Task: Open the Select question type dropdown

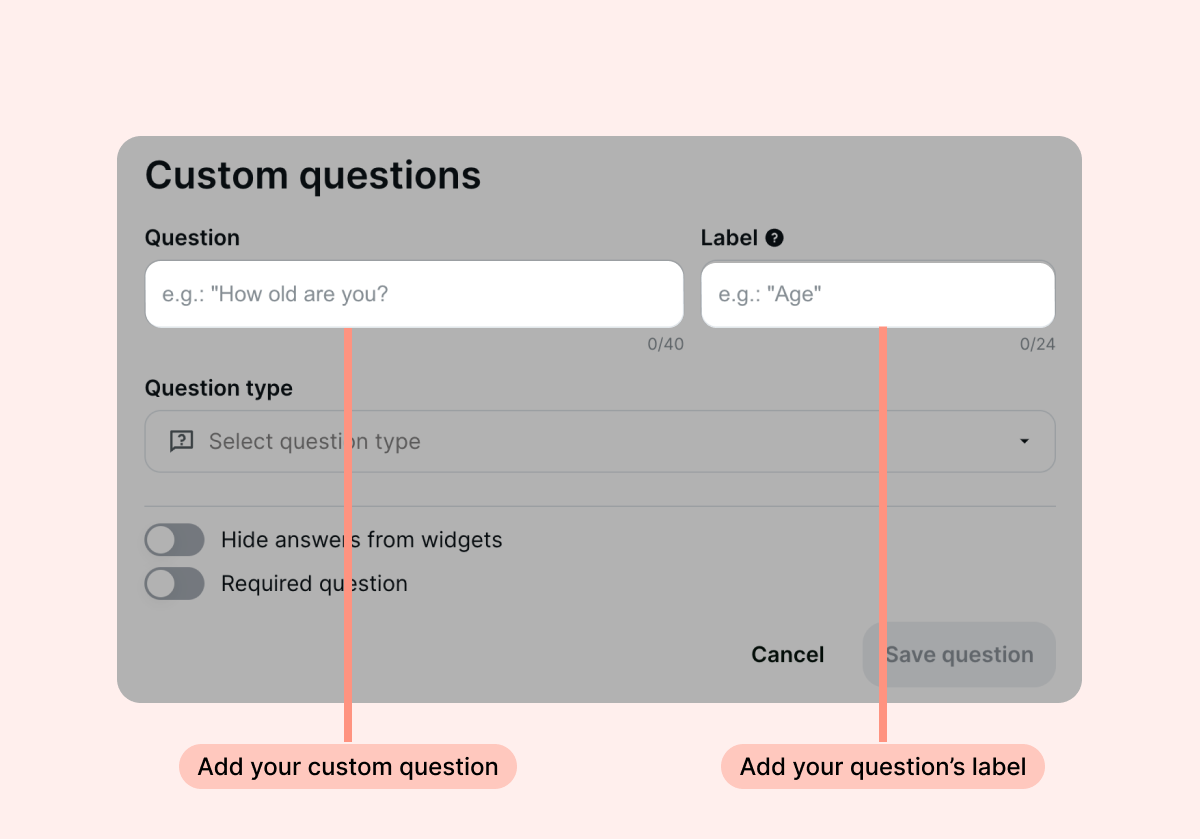Action: tap(600, 441)
